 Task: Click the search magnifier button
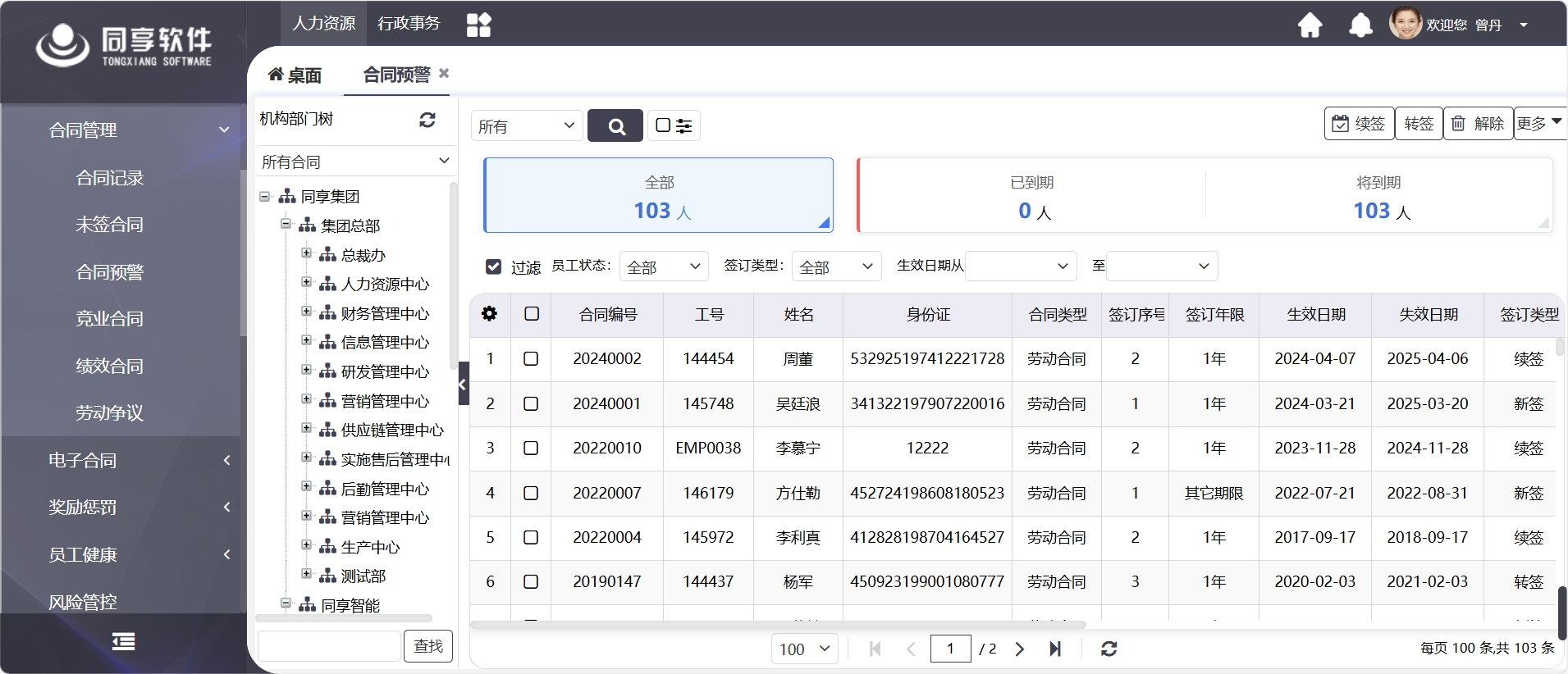615,125
